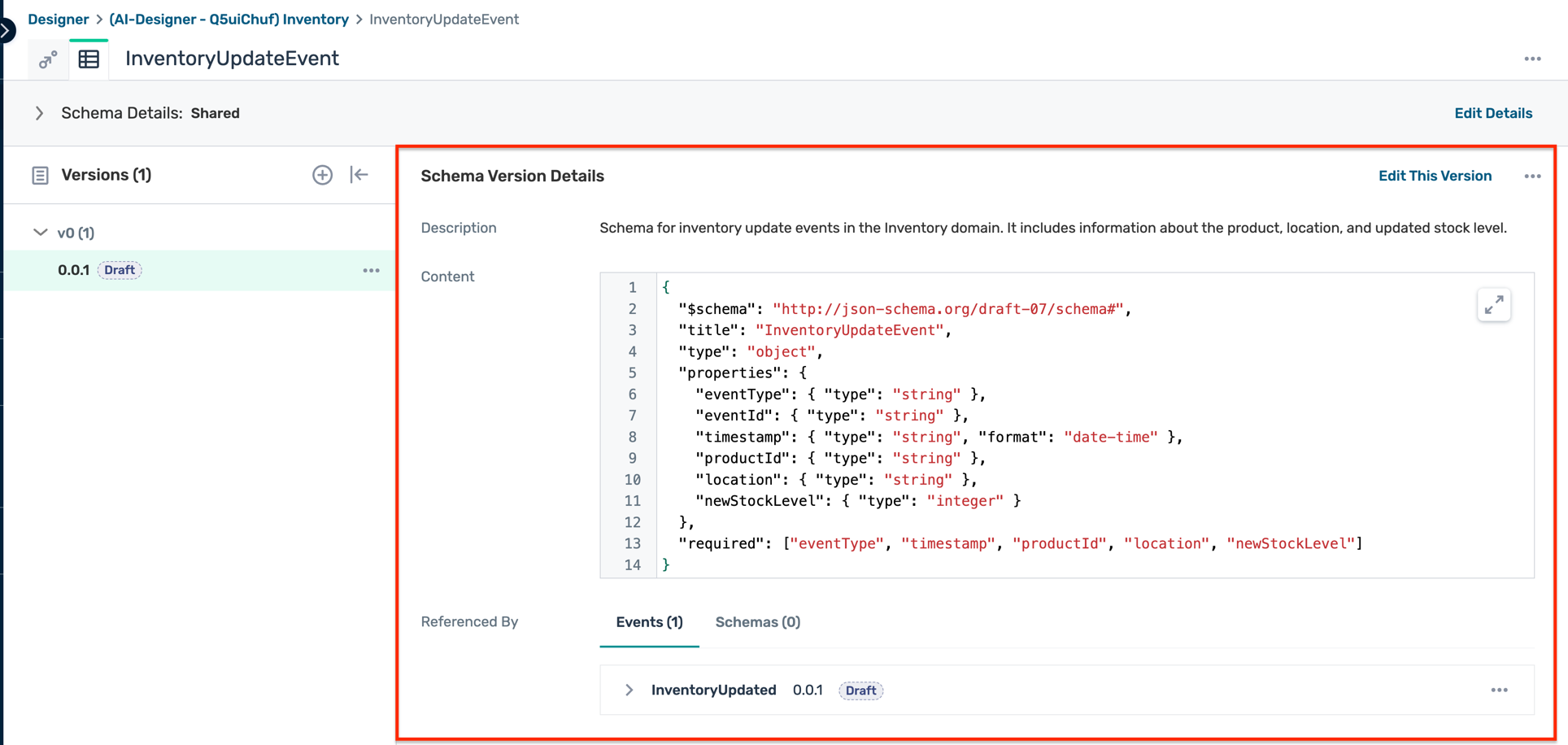This screenshot has width=1568, height=745.
Task: Navigate to Designer via the breadcrumb
Action: point(58,19)
